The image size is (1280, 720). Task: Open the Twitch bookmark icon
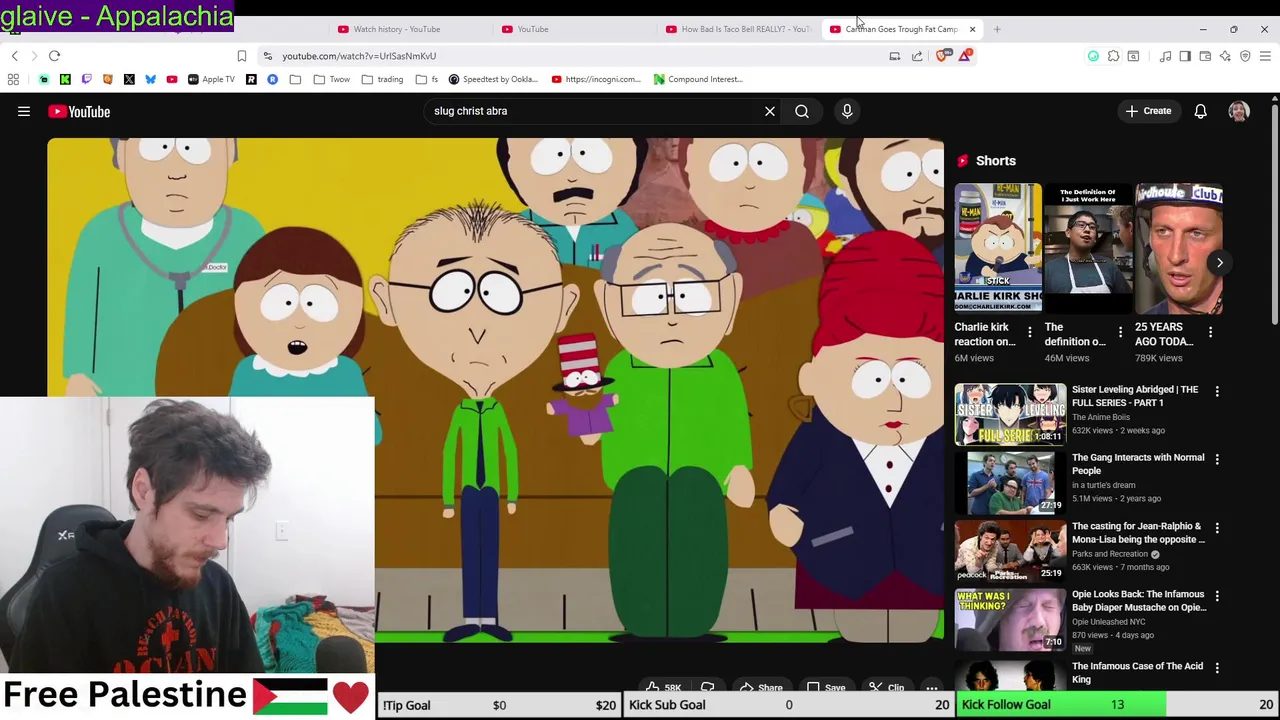point(86,79)
